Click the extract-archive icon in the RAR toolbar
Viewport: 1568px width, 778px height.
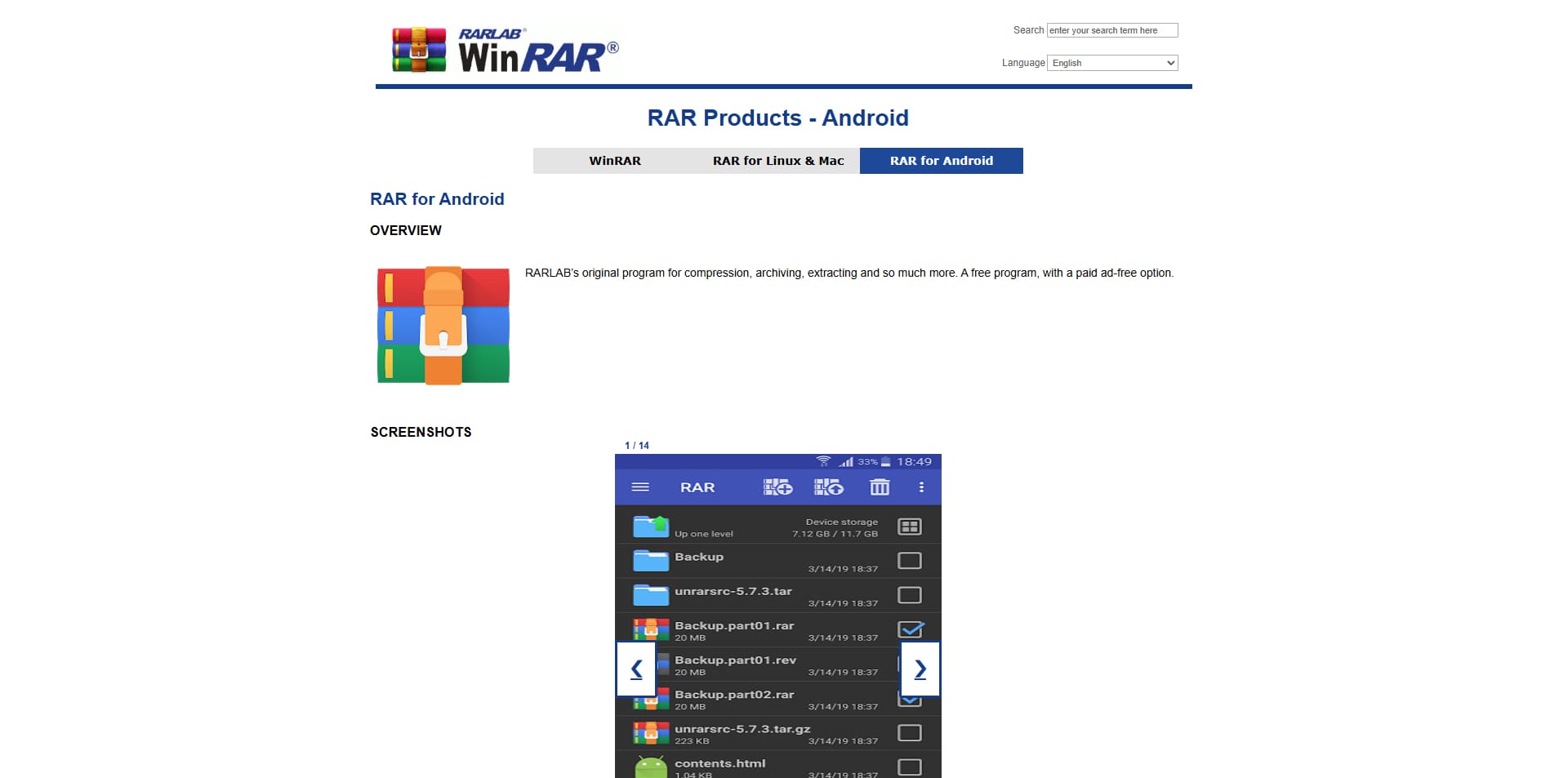[x=829, y=487]
